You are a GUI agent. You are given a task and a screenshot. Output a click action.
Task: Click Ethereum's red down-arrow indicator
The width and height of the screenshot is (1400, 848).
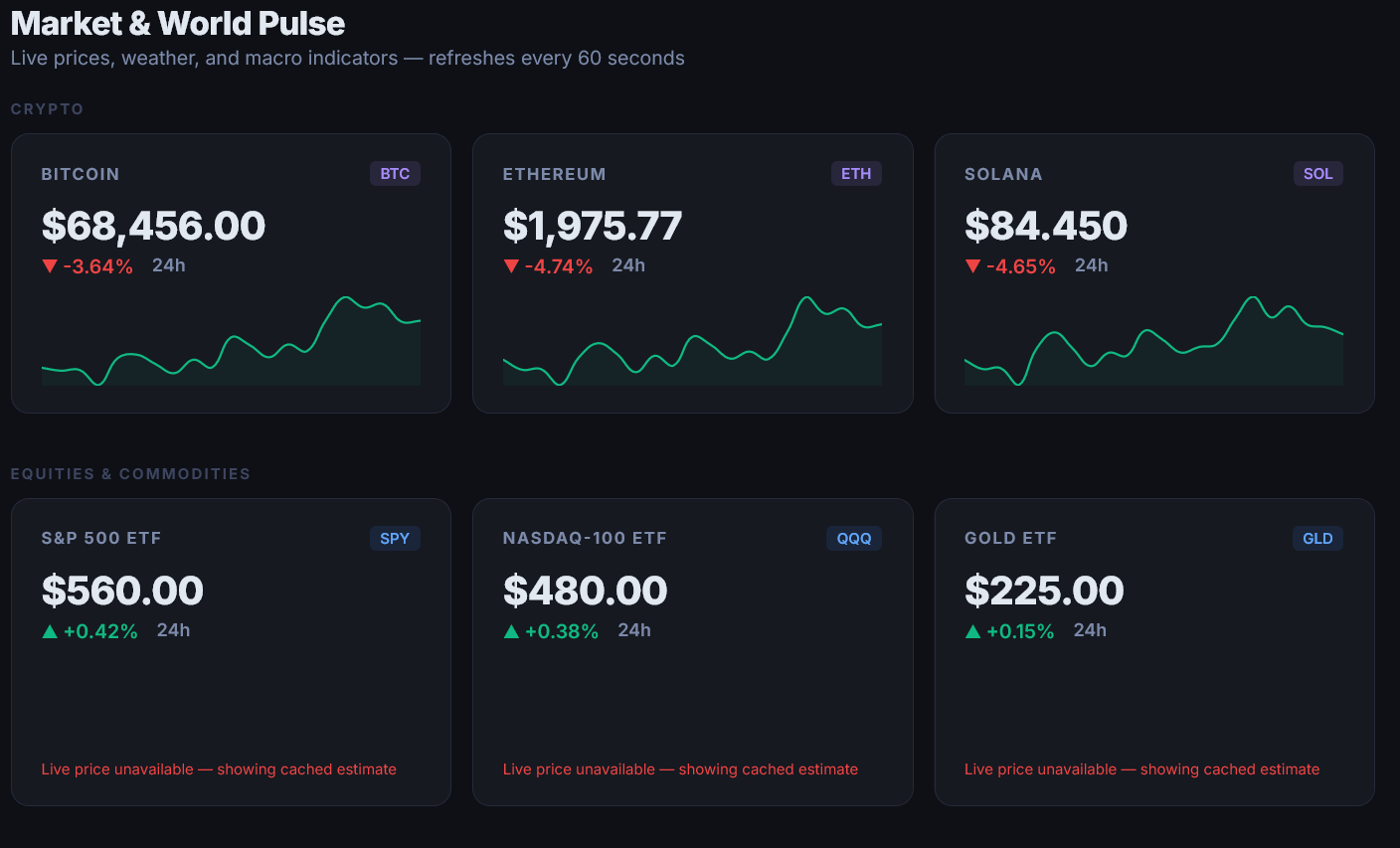click(x=511, y=266)
